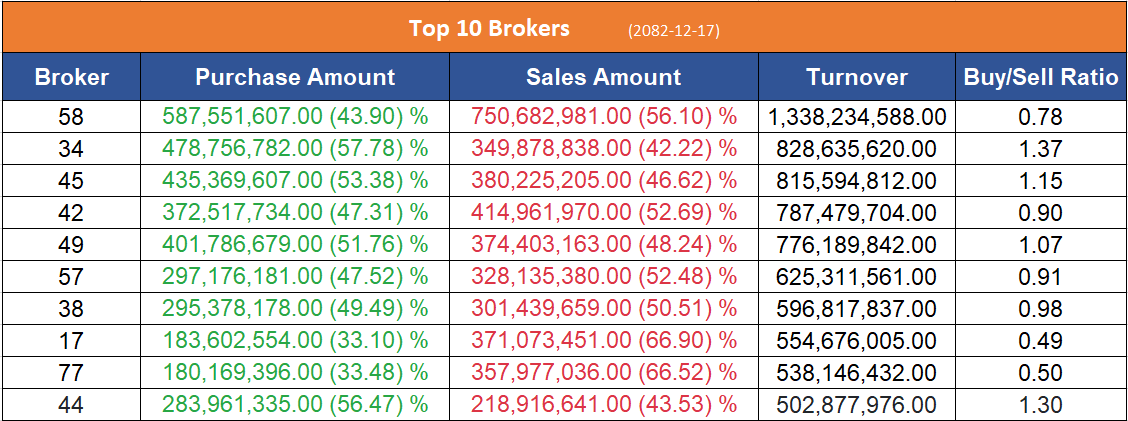Click turnover 502,877,976.00 for broker 44
1128x421 pixels.
click(x=857, y=405)
